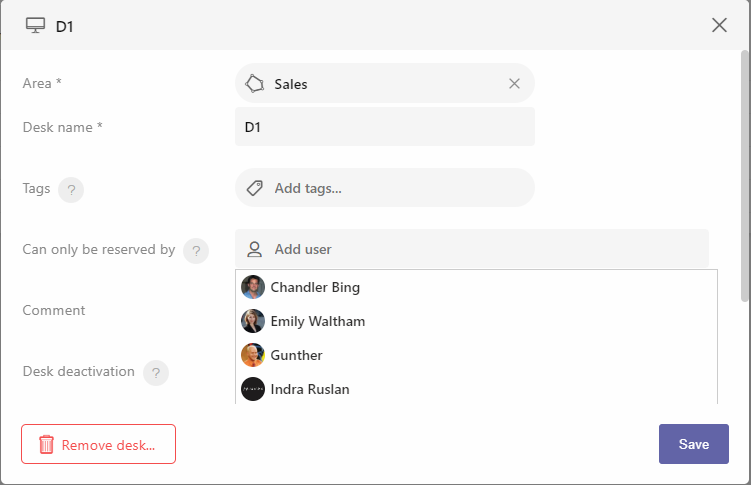751x485 pixels.
Task: Click the Desk name input field
Action: (385, 127)
